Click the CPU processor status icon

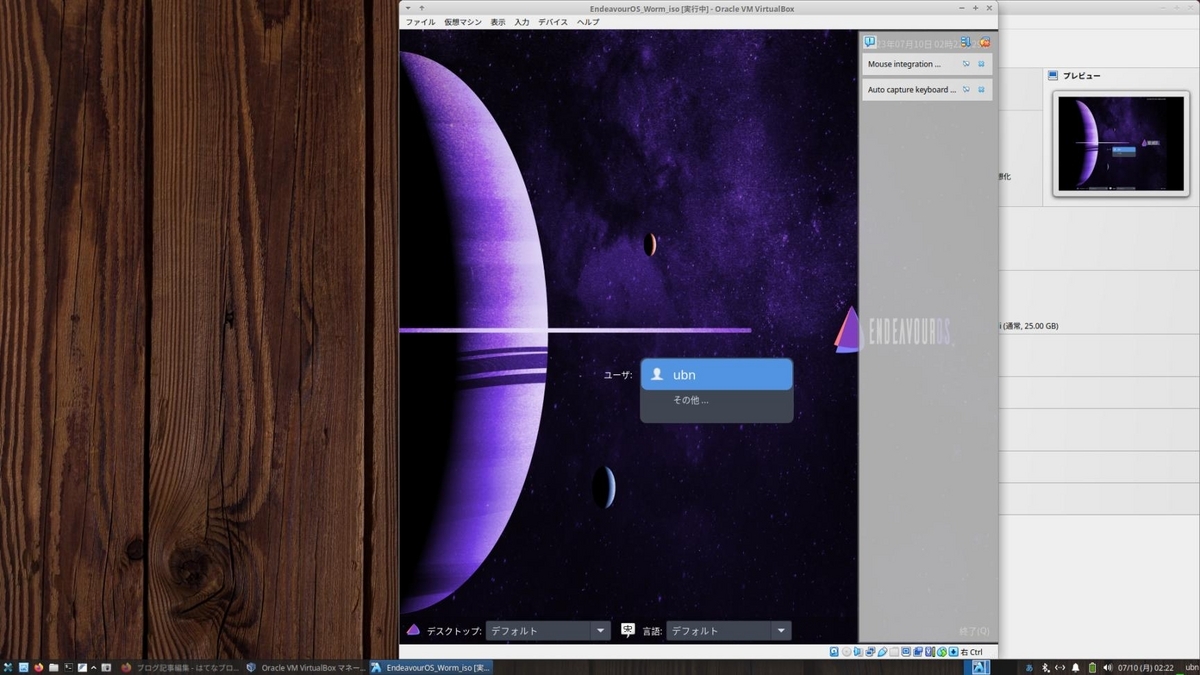[x=929, y=652]
